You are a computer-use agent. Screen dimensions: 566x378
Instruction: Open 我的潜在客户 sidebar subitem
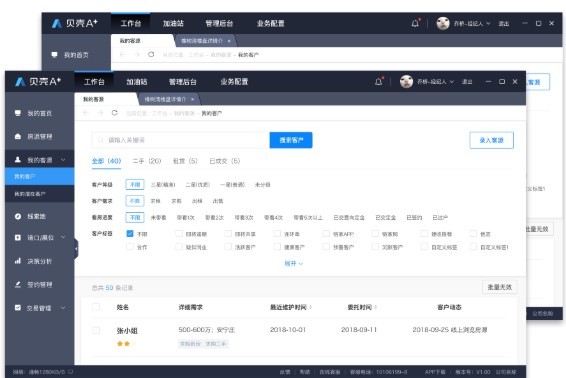[40, 194]
